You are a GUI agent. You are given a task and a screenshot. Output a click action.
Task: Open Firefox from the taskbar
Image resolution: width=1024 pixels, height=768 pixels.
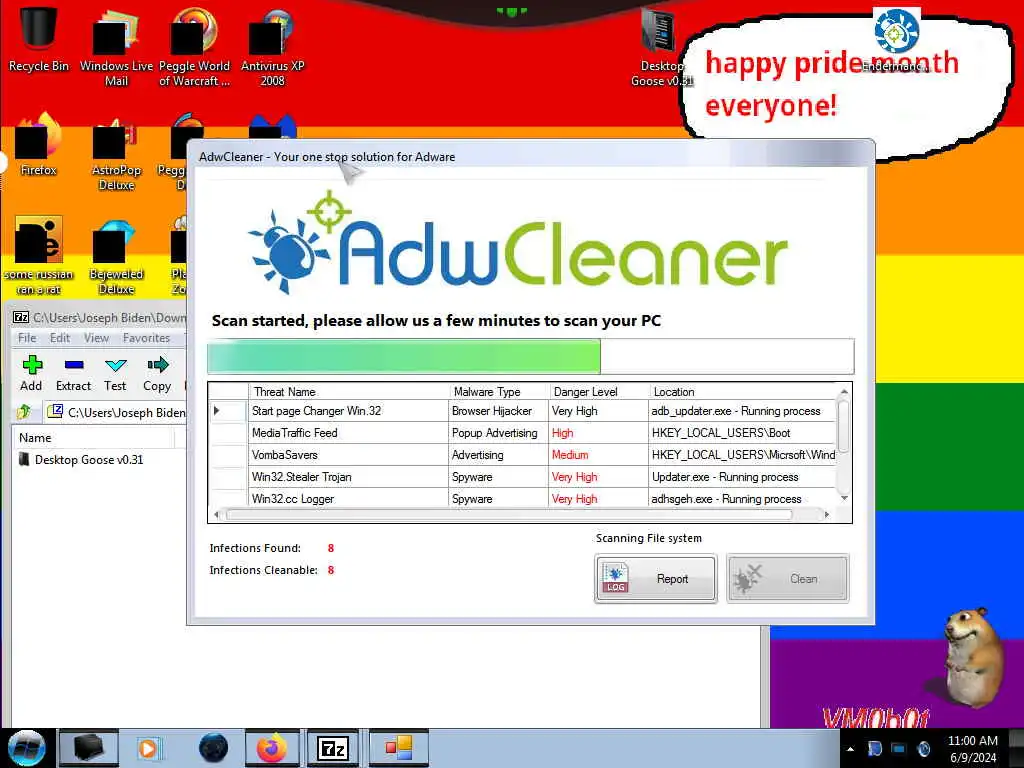point(272,748)
